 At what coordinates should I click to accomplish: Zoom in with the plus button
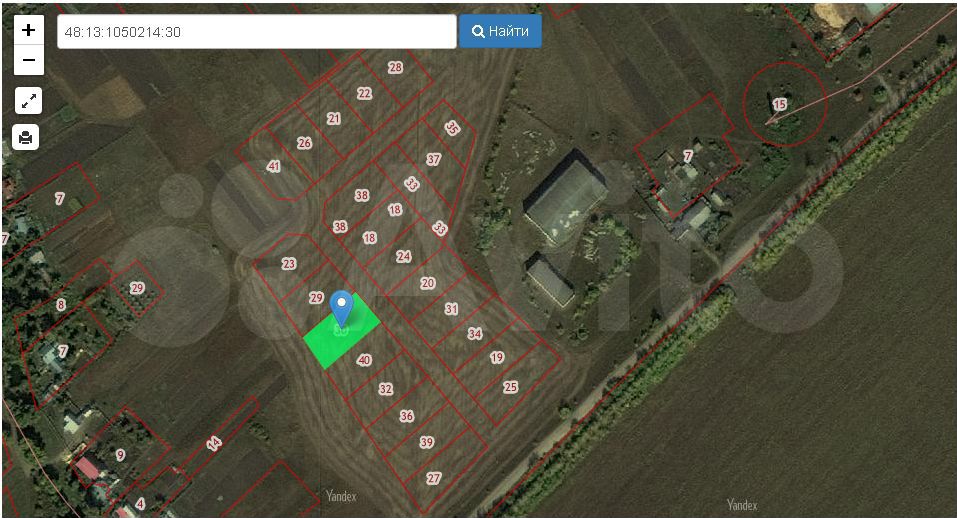pyautogui.click(x=28, y=30)
